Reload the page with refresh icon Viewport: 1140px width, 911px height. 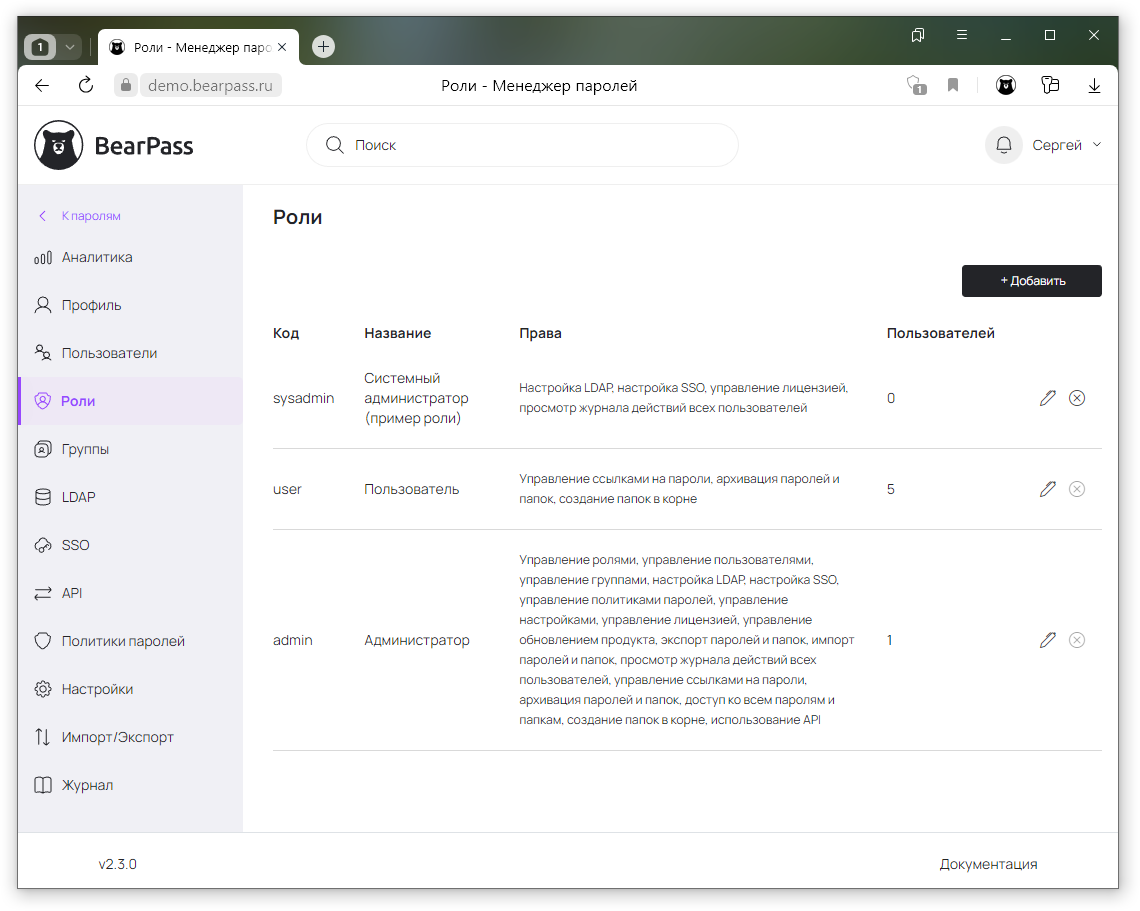[x=86, y=86]
